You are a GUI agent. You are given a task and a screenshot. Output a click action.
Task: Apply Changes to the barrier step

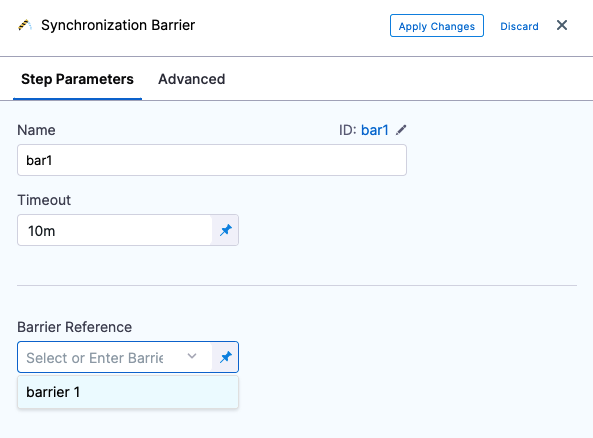pos(437,26)
